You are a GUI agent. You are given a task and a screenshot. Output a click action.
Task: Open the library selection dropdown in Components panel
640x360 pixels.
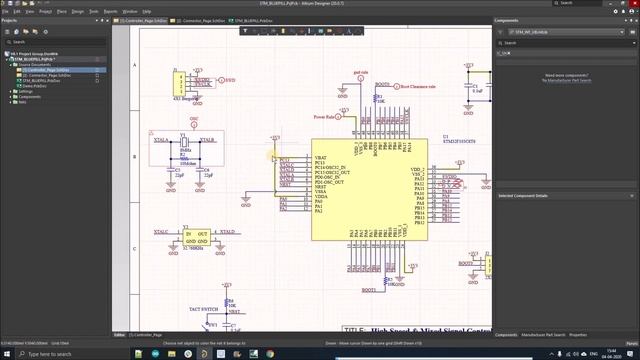(622, 32)
